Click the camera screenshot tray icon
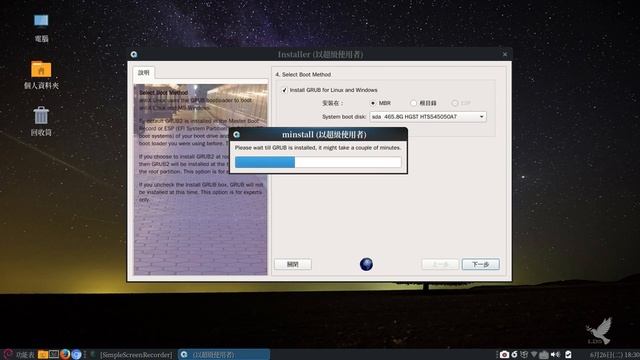The width and height of the screenshot is (640, 360). point(504,354)
